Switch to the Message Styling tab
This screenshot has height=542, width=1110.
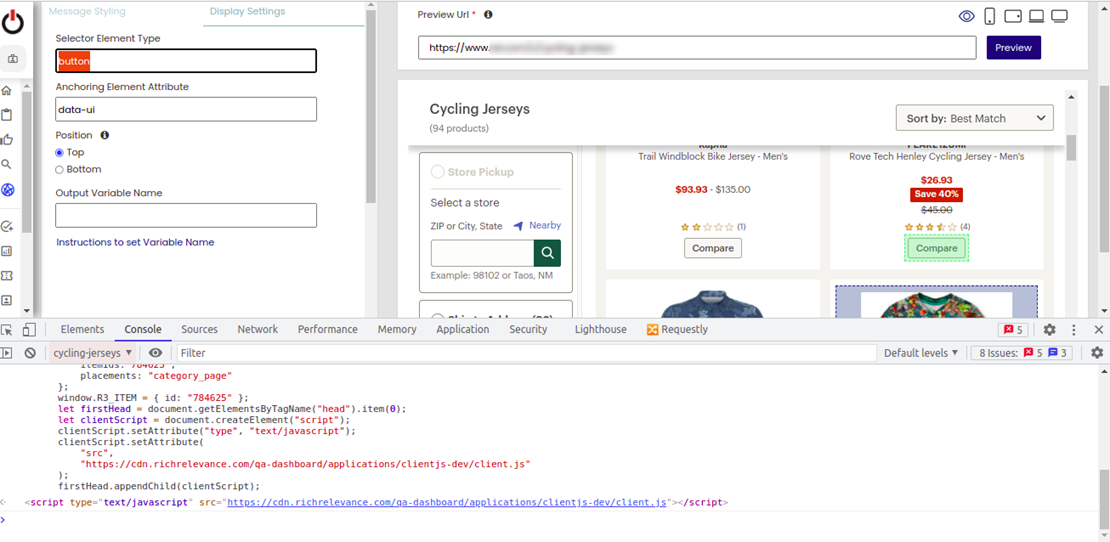88,12
